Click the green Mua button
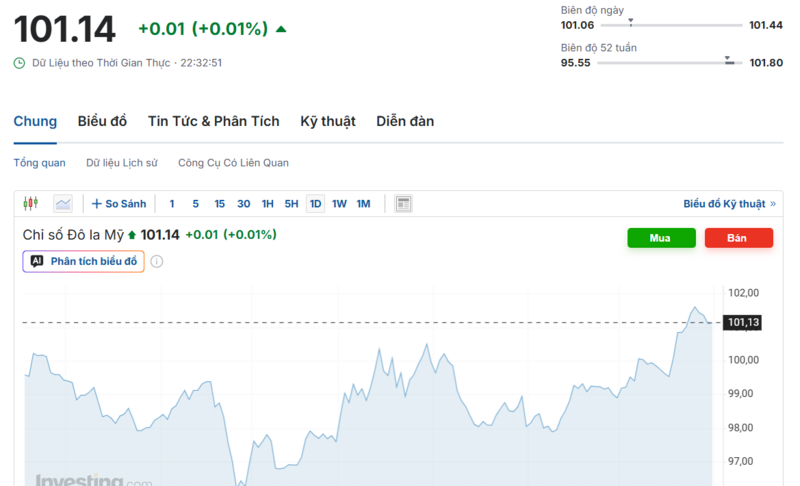 coord(661,238)
